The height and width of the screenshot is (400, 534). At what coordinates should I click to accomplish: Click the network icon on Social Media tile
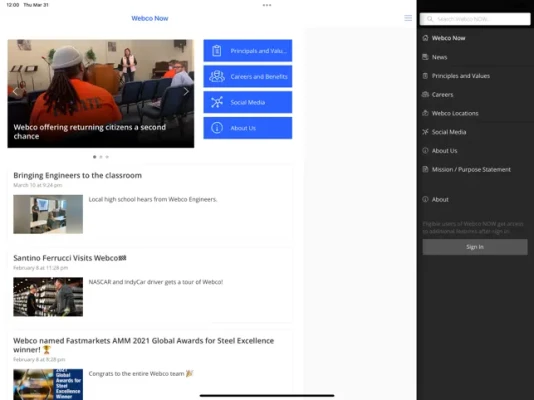[217, 102]
